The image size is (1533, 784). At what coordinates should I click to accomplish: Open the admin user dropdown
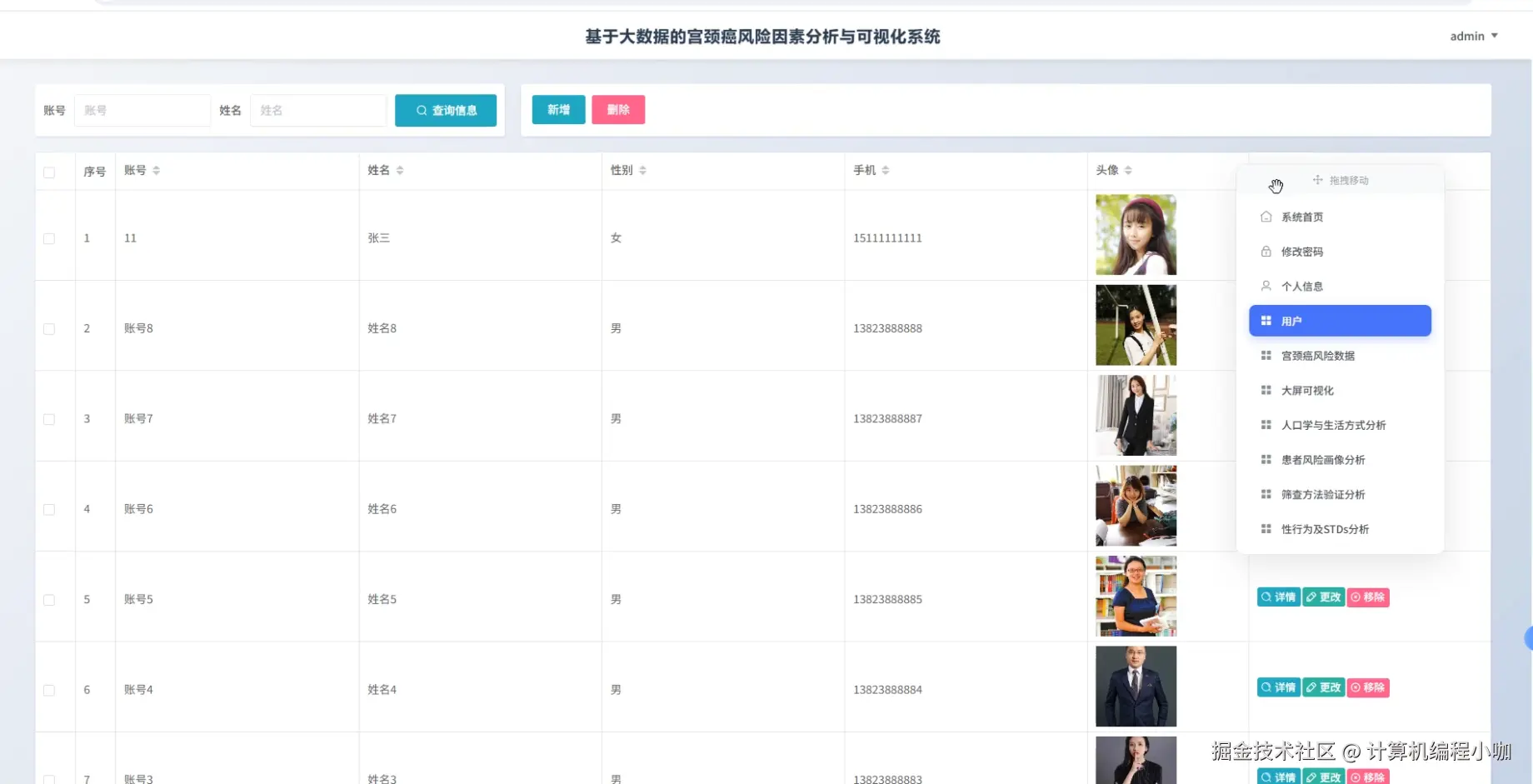[1473, 36]
